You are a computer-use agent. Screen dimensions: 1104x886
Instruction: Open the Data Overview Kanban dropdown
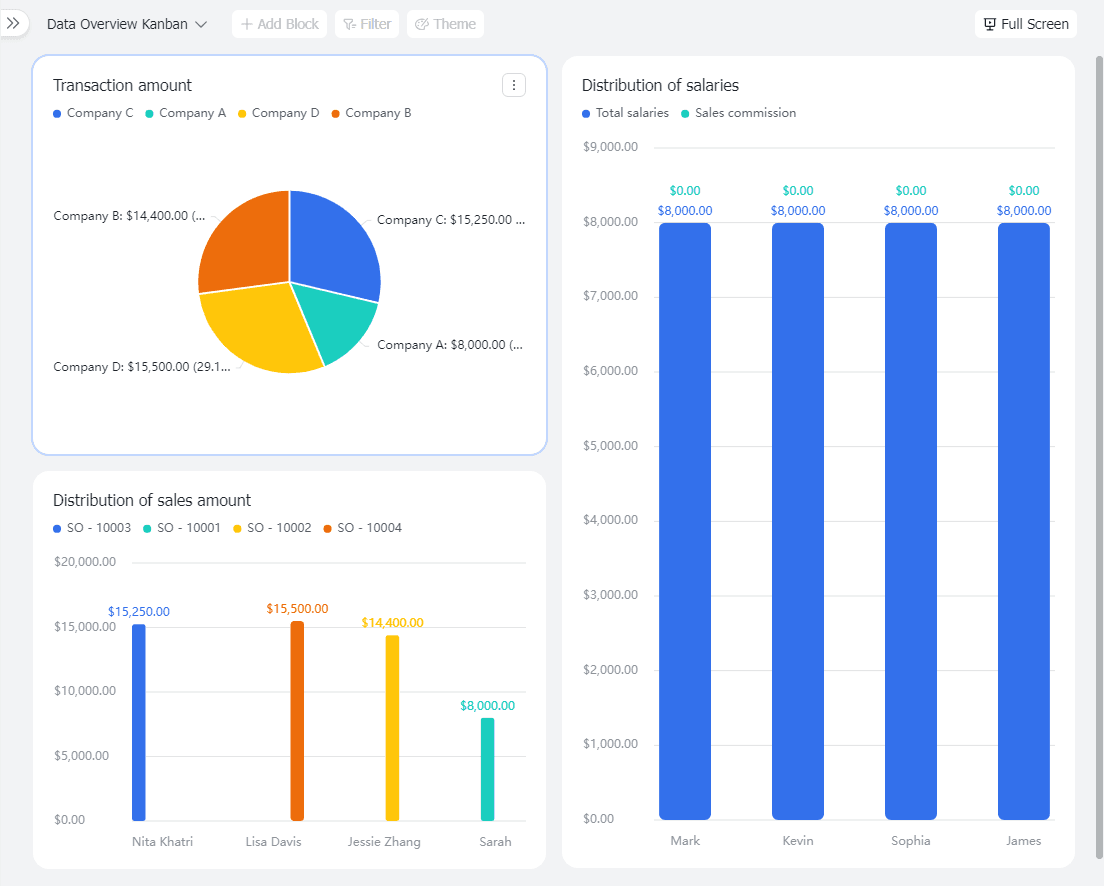tap(127, 24)
